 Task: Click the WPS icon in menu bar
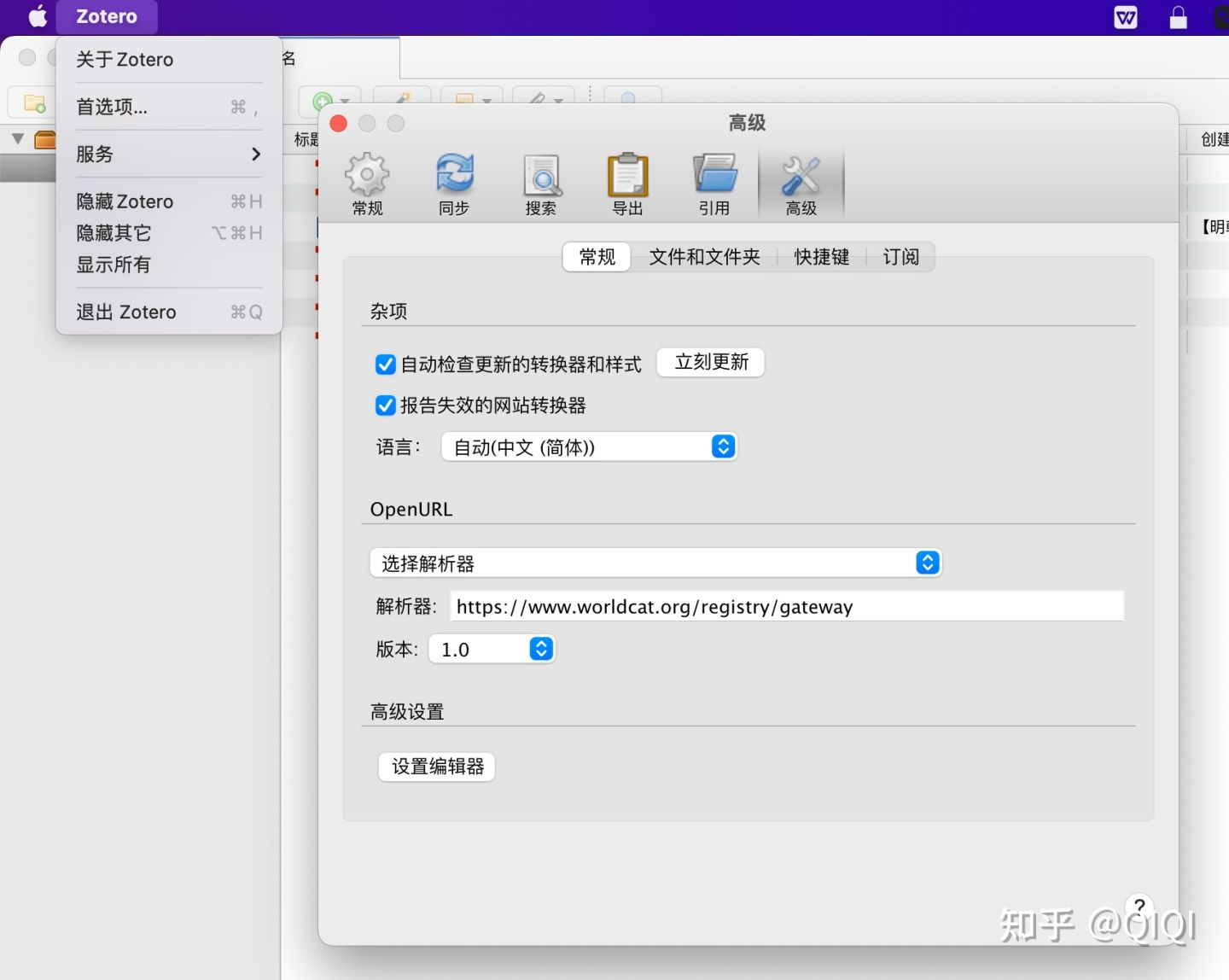pyautogui.click(x=1126, y=17)
